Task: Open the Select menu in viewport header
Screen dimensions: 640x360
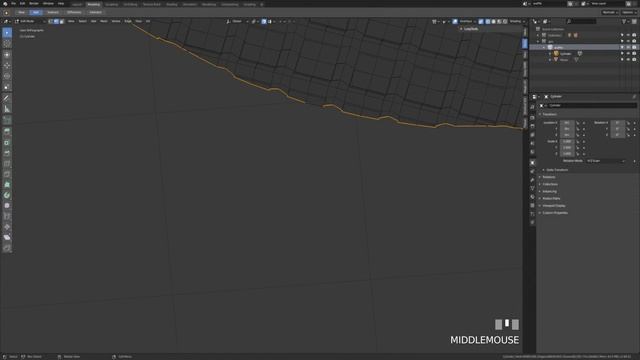Action: pyautogui.click(x=82, y=21)
